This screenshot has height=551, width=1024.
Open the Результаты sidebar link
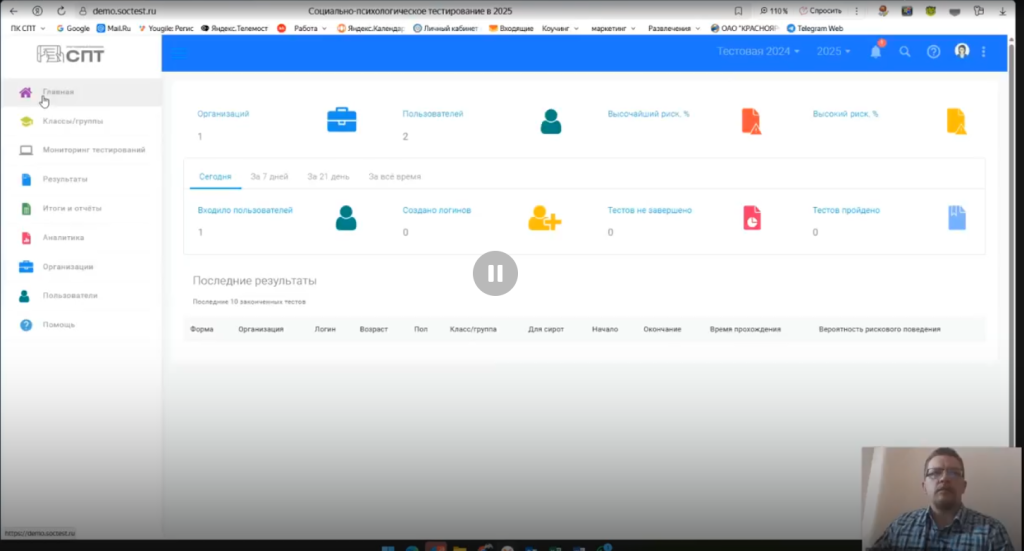point(64,179)
